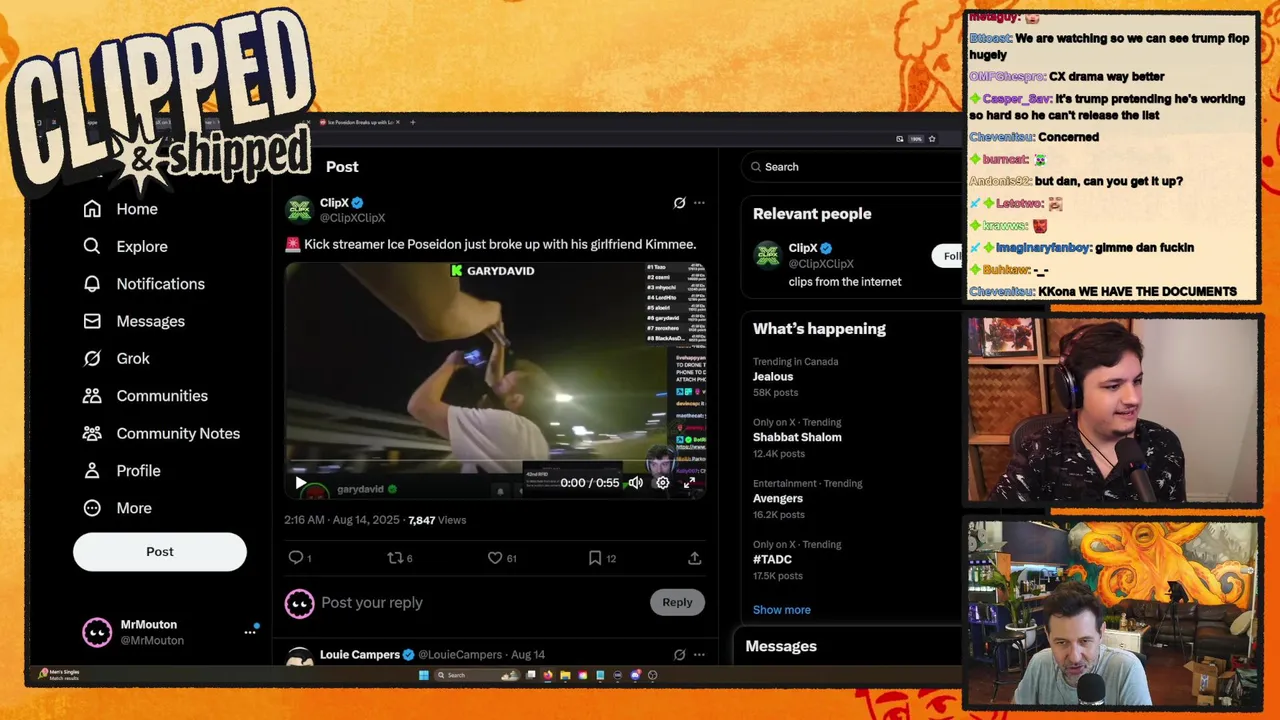Bookmark page with browser star icon
This screenshot has height=720, width=1280.
coord(932,139)
